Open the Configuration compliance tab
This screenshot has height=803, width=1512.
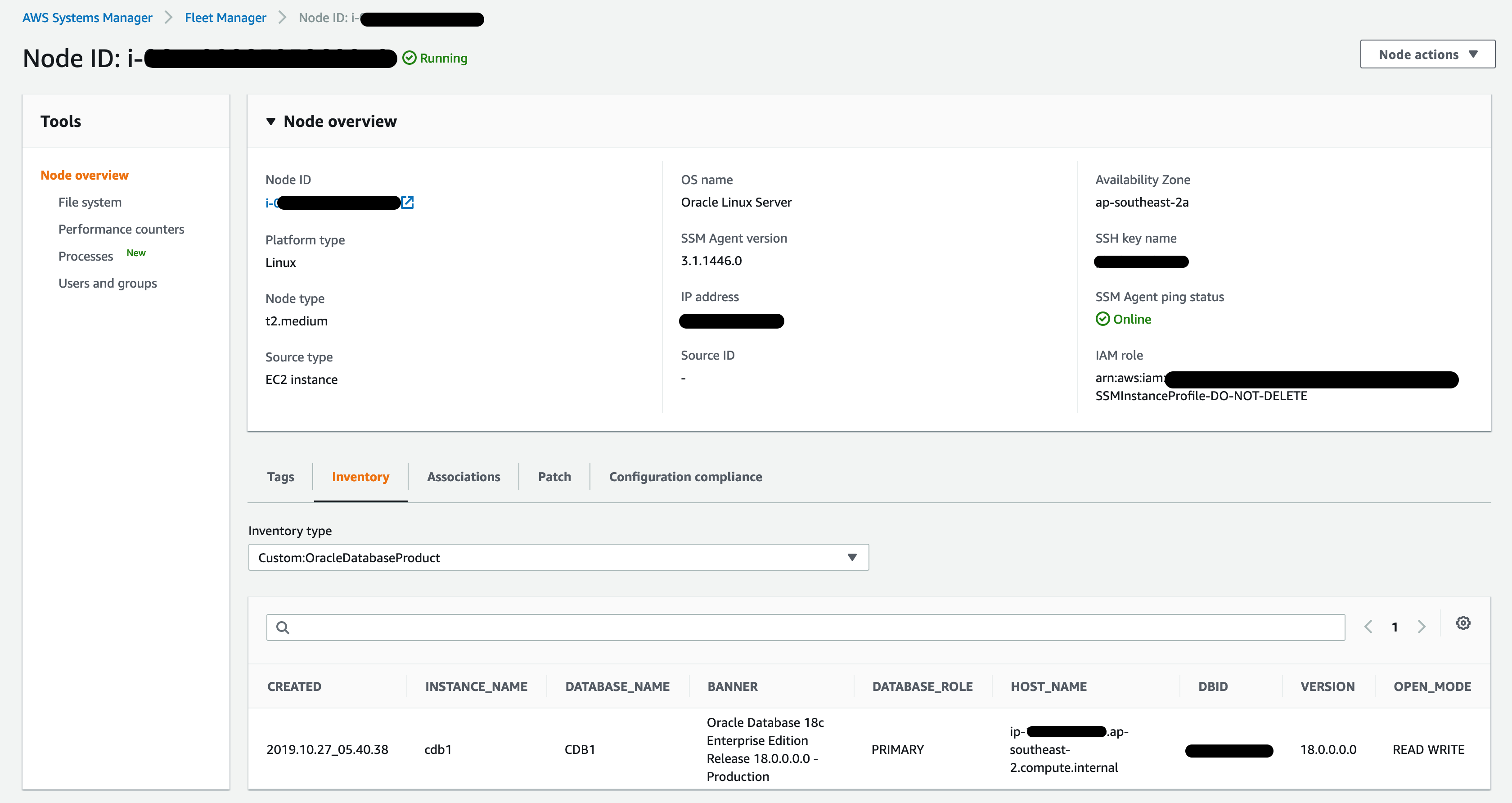[685, 477]
